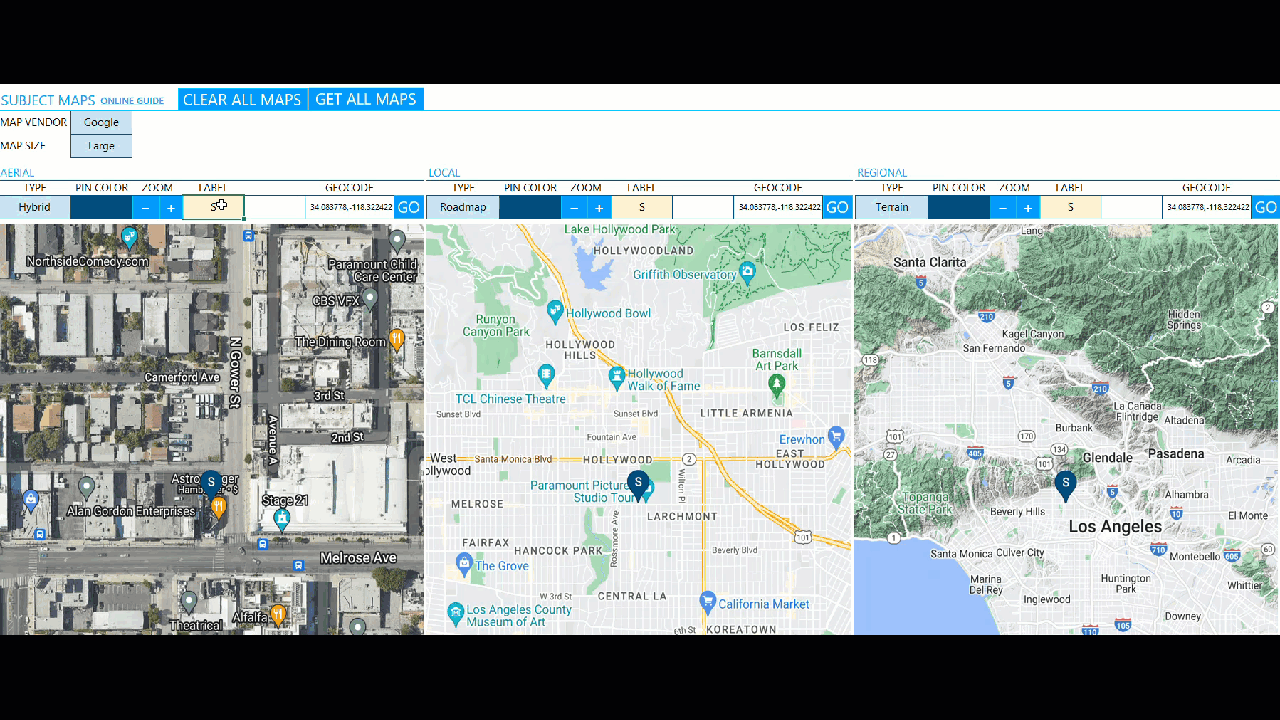Click the Local label field
Image resolution: width=1280 pixels, height=720 pixels.
(642, 207)
